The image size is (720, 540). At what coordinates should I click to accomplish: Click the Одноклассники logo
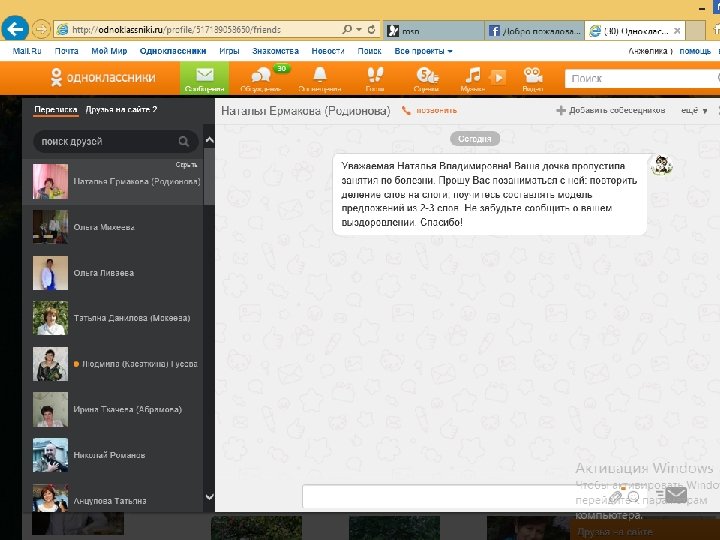103,77
